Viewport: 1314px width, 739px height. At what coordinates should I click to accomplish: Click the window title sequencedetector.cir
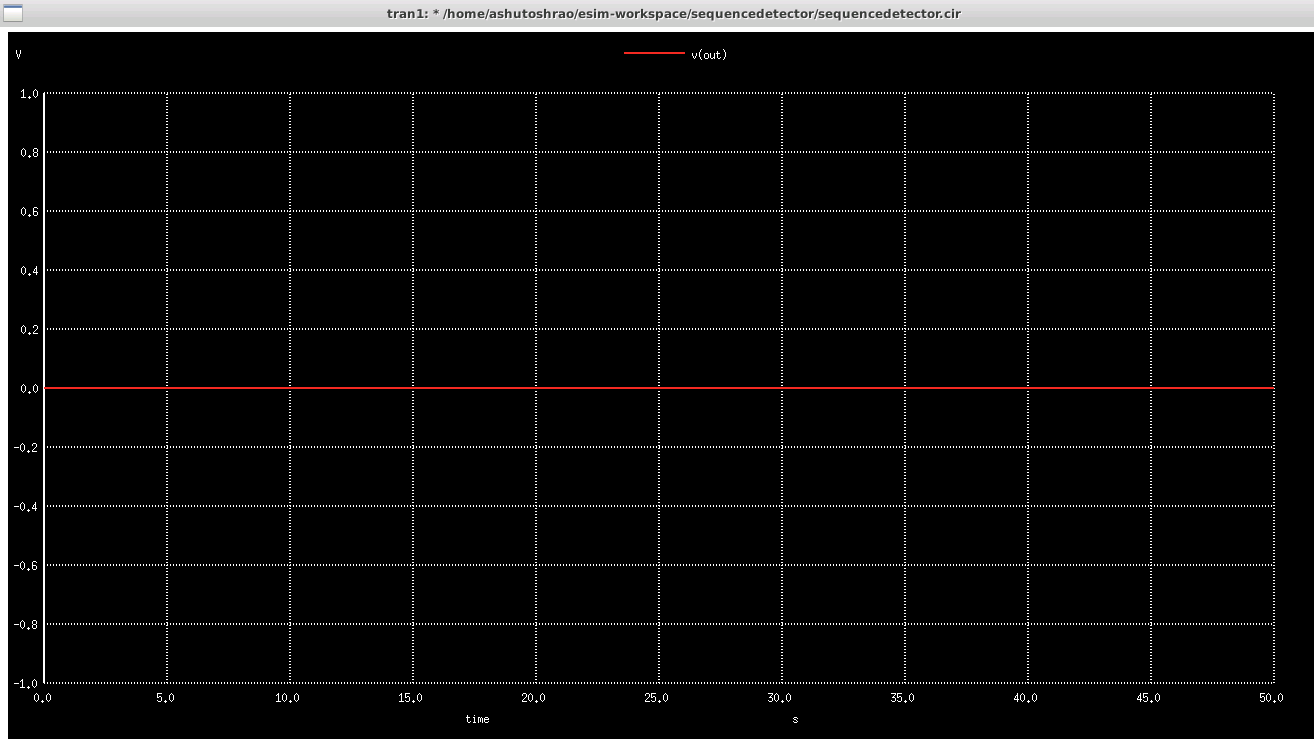coord(674,14)
